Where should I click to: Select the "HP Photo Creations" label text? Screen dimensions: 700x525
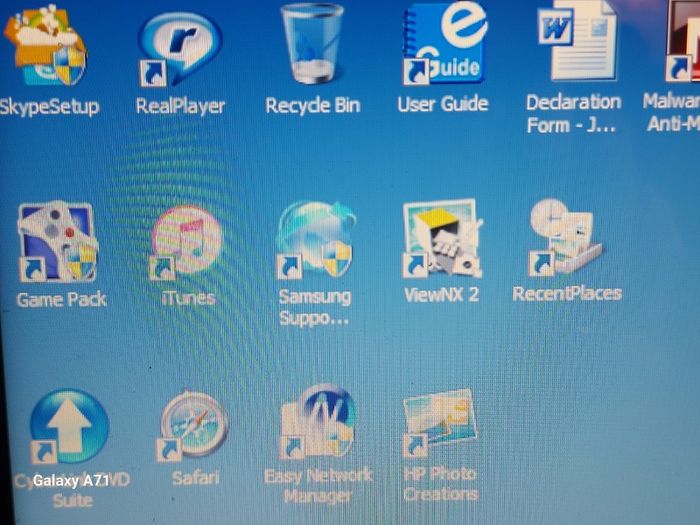(440, 483)
